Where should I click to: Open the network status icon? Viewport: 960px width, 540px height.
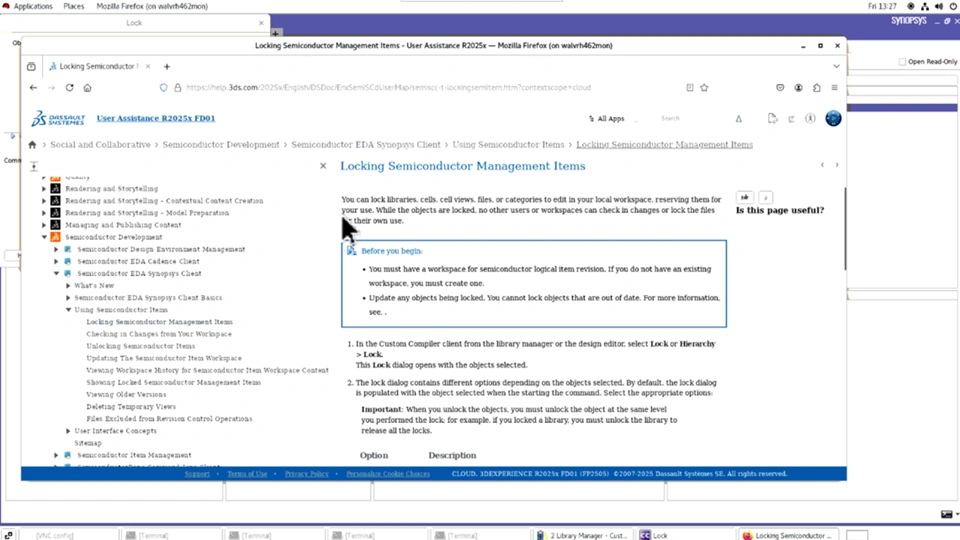point(924,6)
